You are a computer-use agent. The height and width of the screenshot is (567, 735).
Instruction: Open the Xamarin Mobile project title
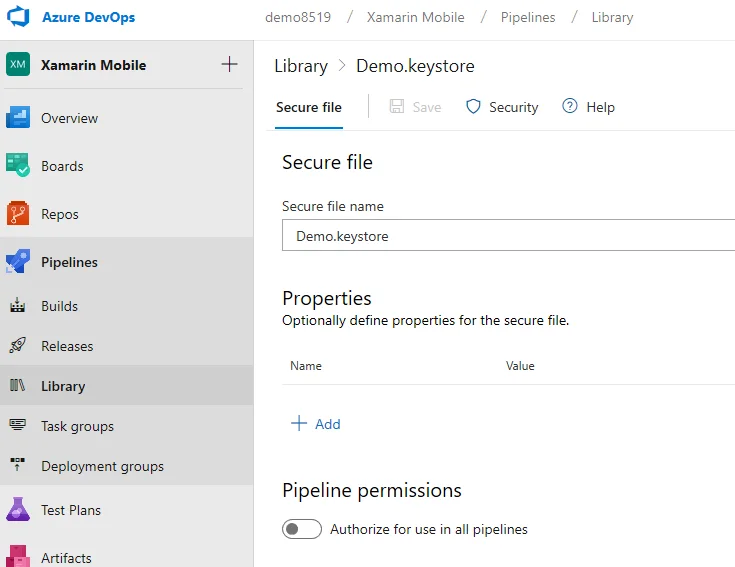click(x=94, y=65)
